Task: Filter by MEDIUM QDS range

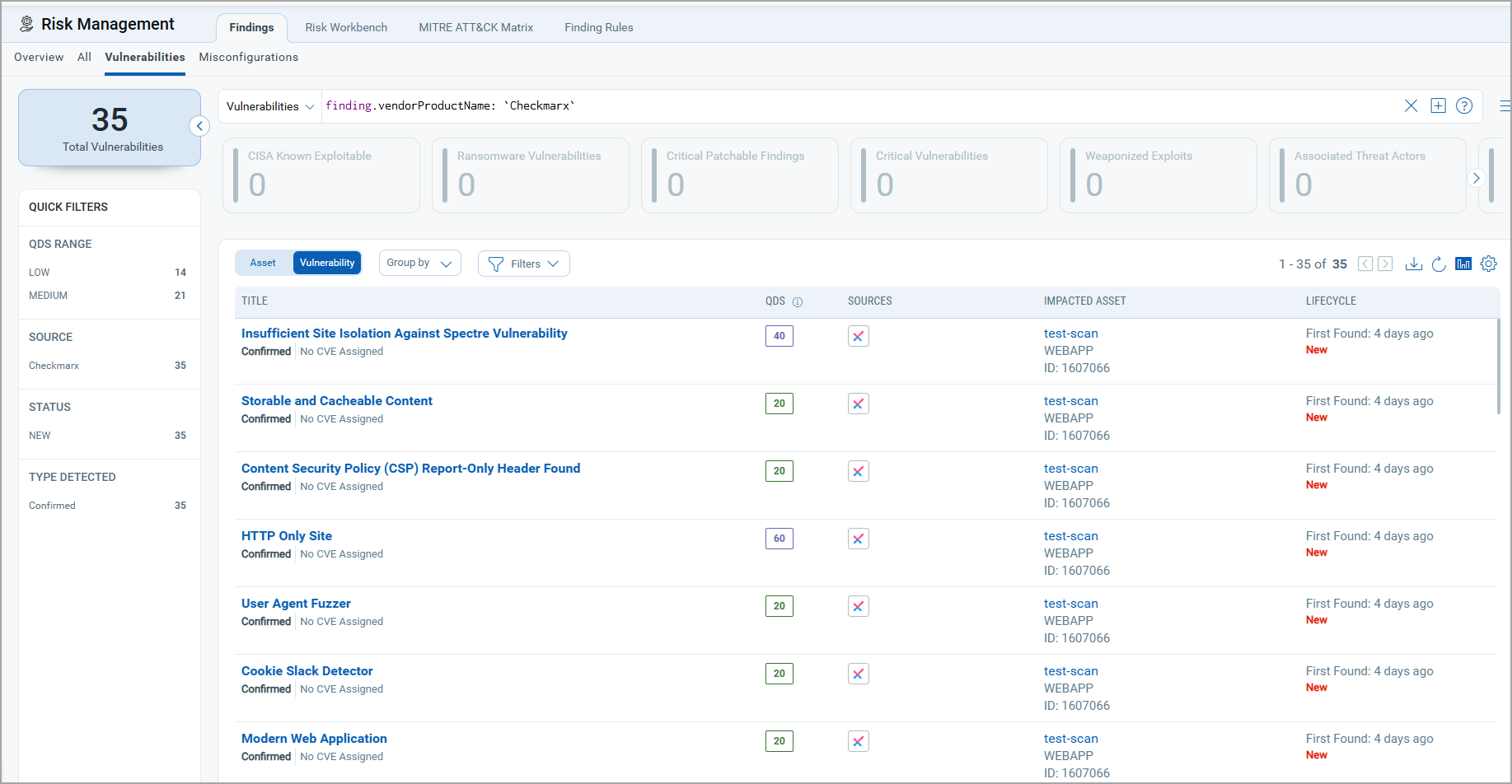Action: point(49,296)
